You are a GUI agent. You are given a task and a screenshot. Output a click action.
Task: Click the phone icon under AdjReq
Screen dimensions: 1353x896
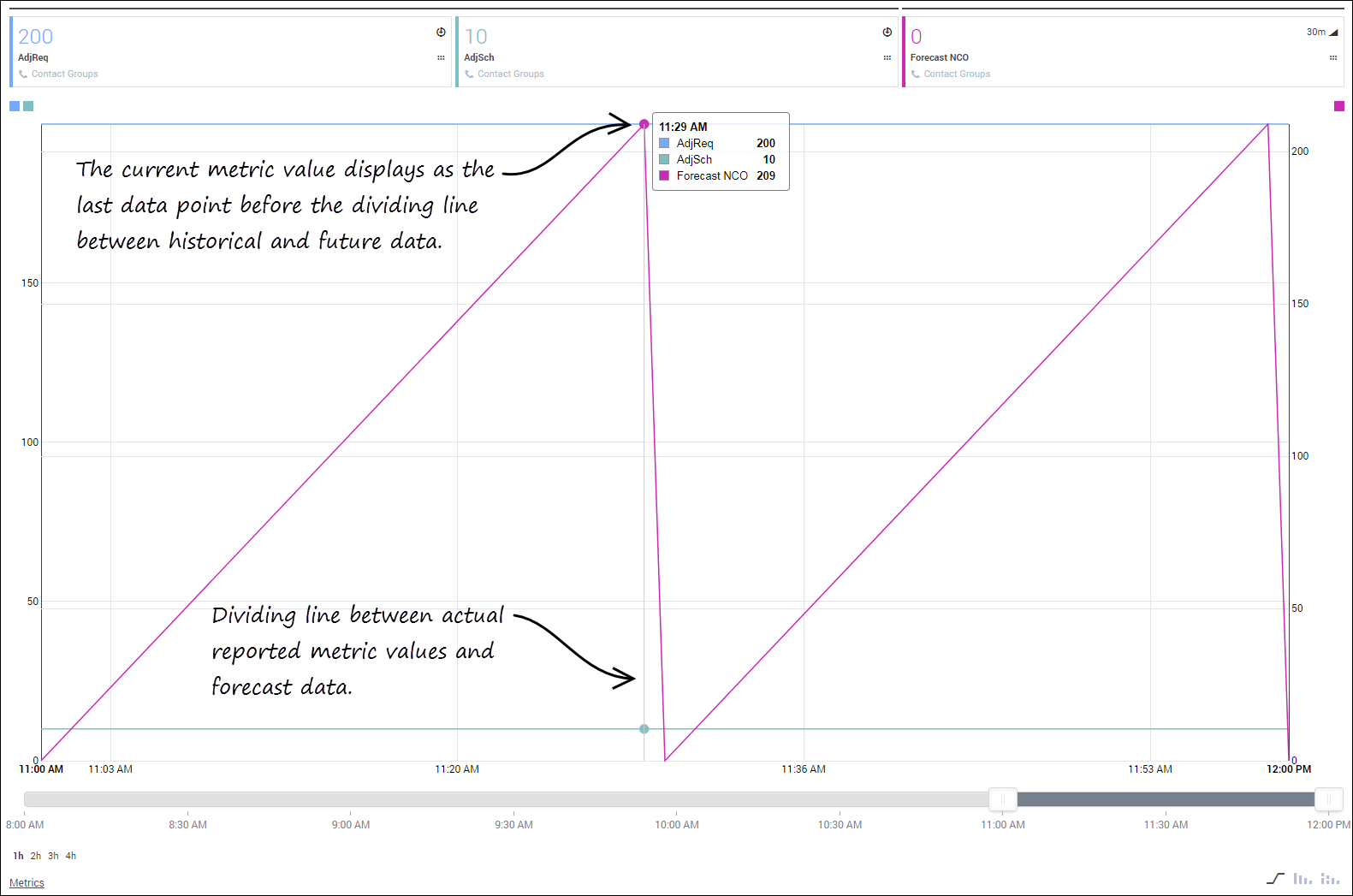[x=23, y=74]
